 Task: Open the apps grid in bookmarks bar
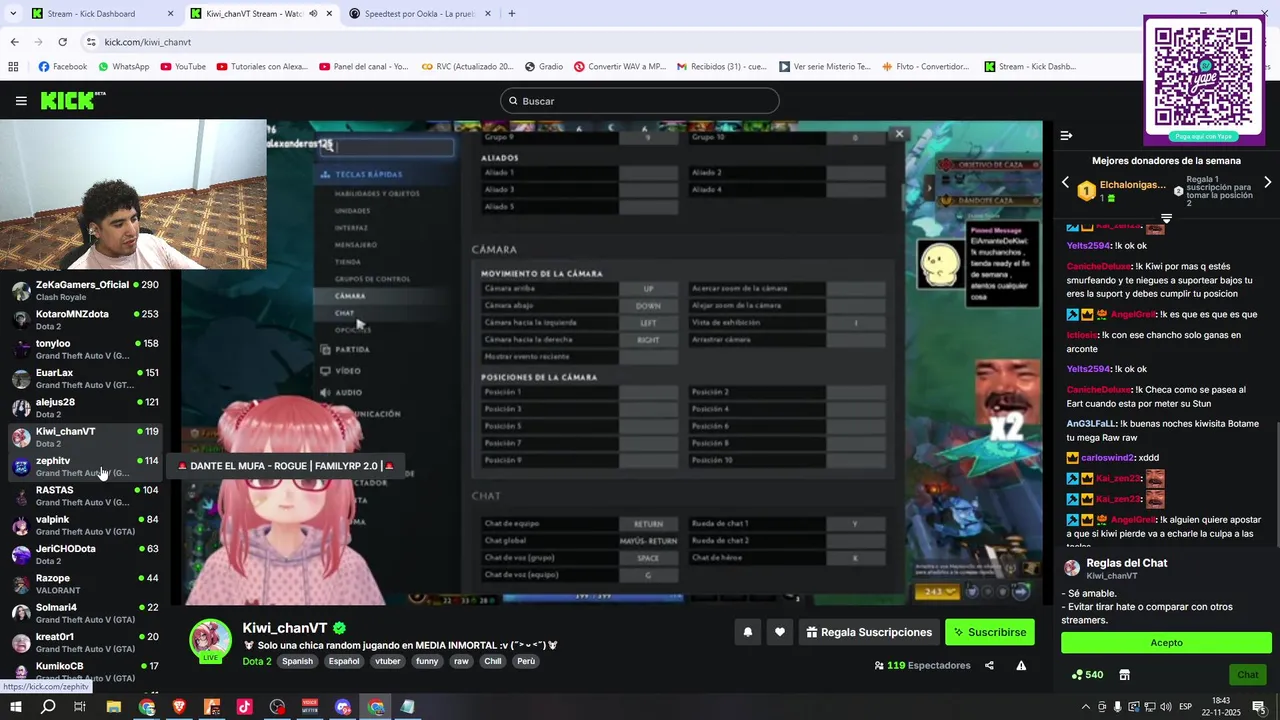(x=13, y=67)
